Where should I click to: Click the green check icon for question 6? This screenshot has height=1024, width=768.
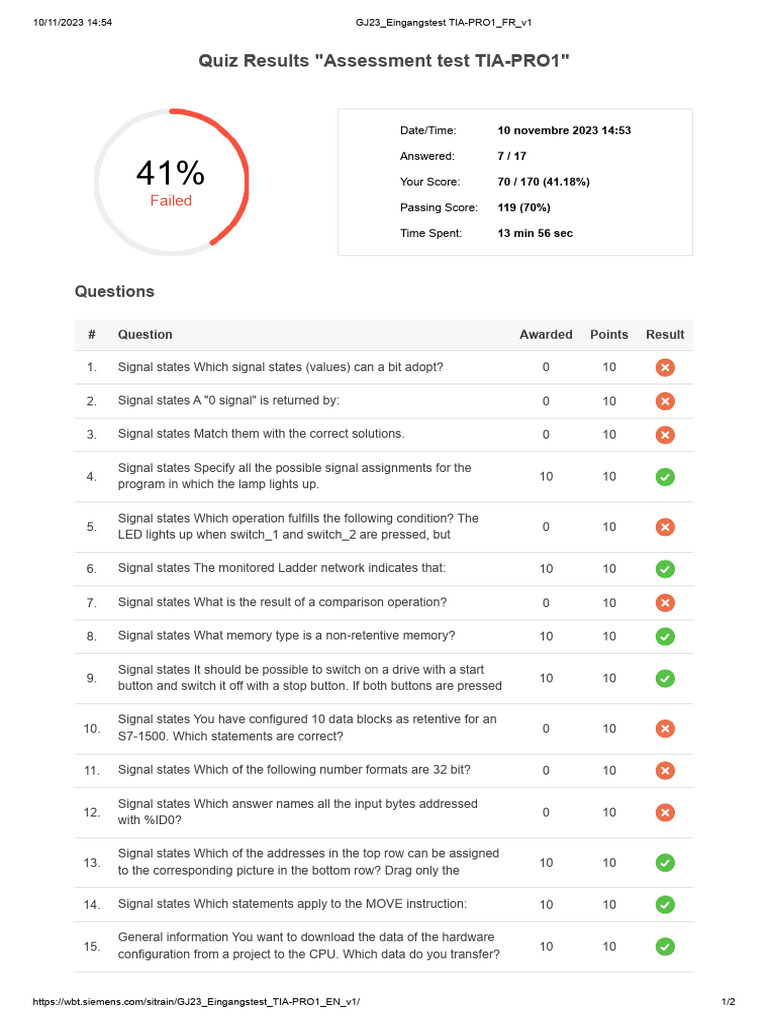pyautogui.click(x=665, y=569)
